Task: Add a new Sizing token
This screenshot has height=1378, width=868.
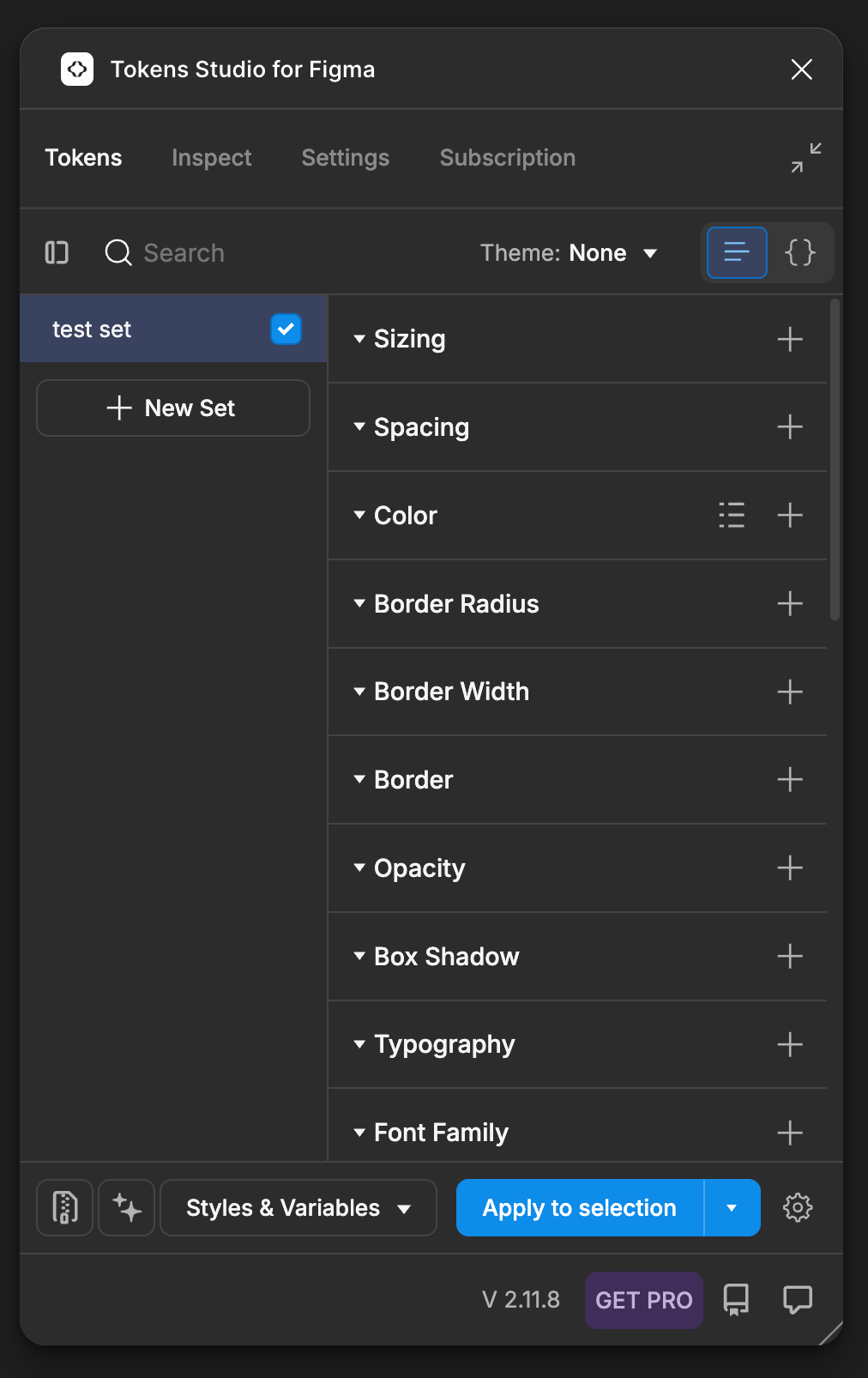Action: pyautogui.click(x=790, y=339)
